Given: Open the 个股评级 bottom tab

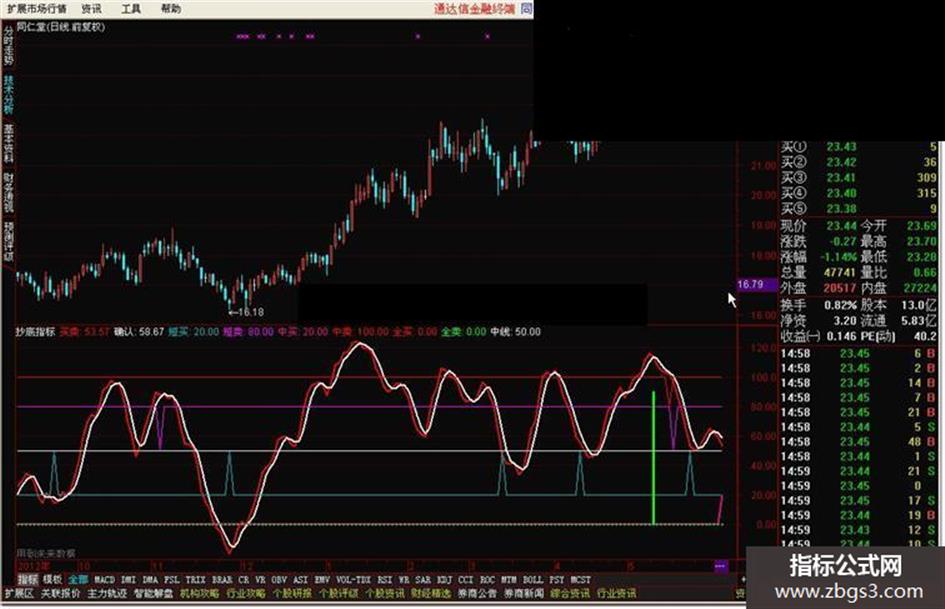Looking at the screenshot, I should (339, 593).
